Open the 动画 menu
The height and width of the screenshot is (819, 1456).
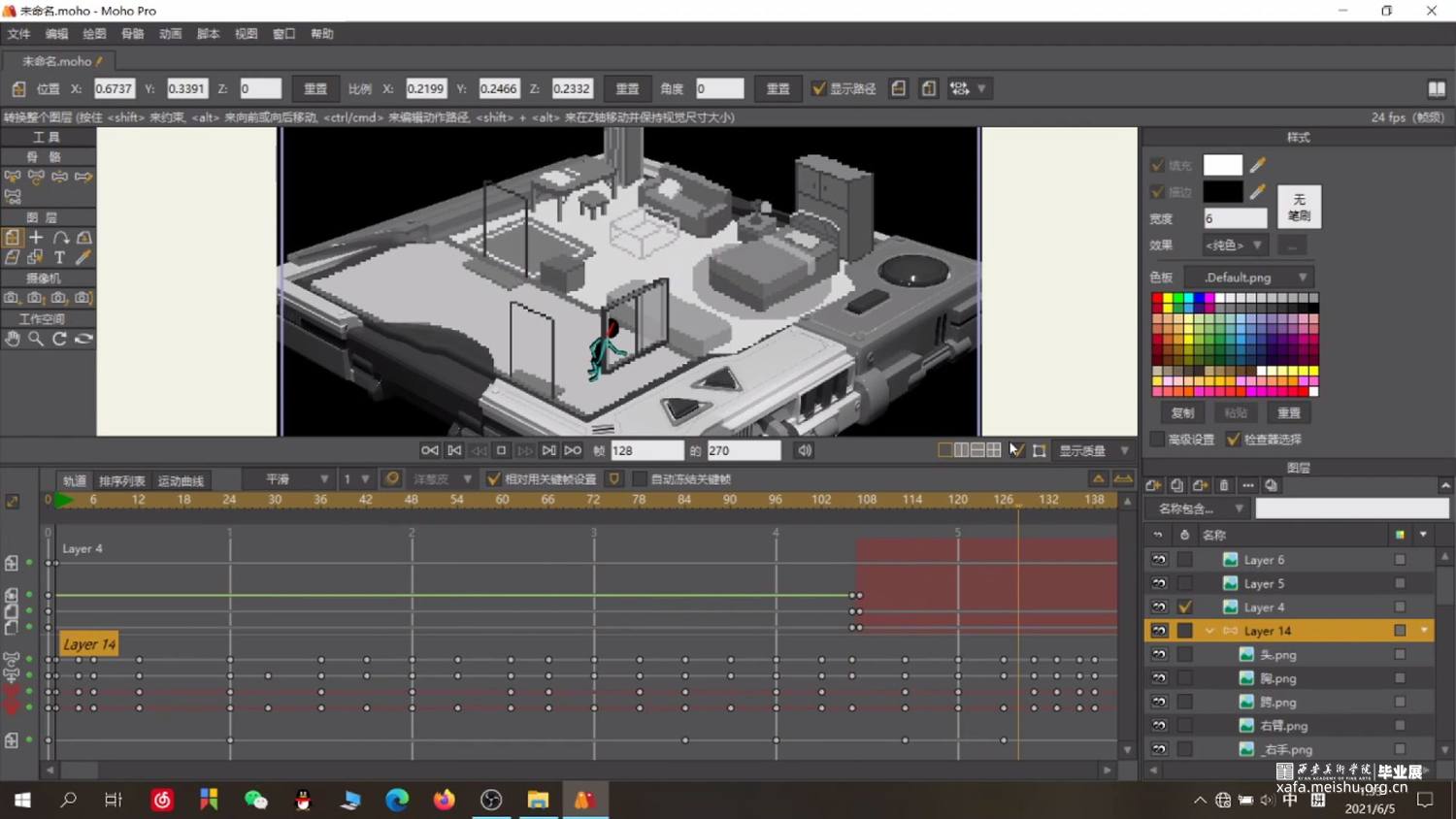pos(170,34)
